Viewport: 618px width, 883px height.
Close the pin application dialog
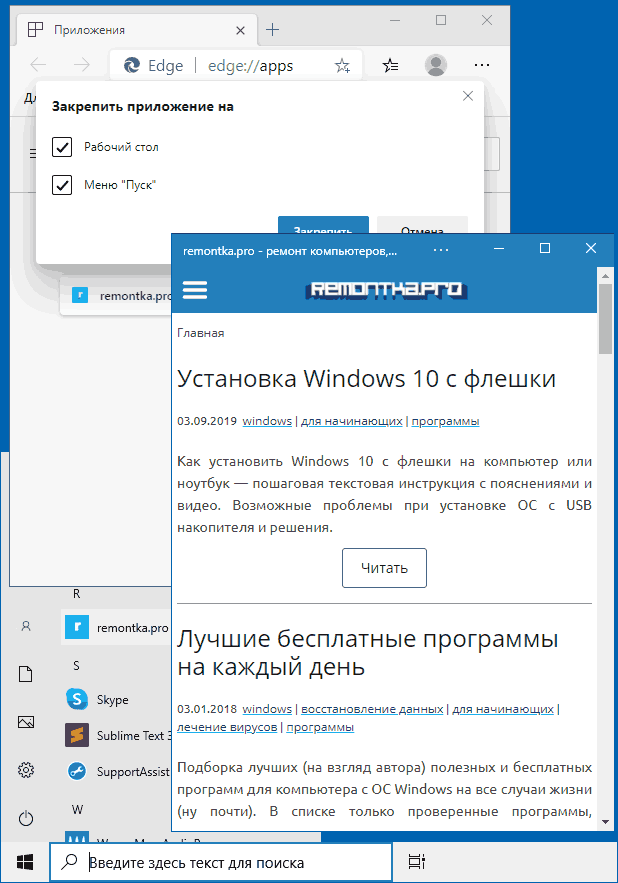(x=468, y=96)
